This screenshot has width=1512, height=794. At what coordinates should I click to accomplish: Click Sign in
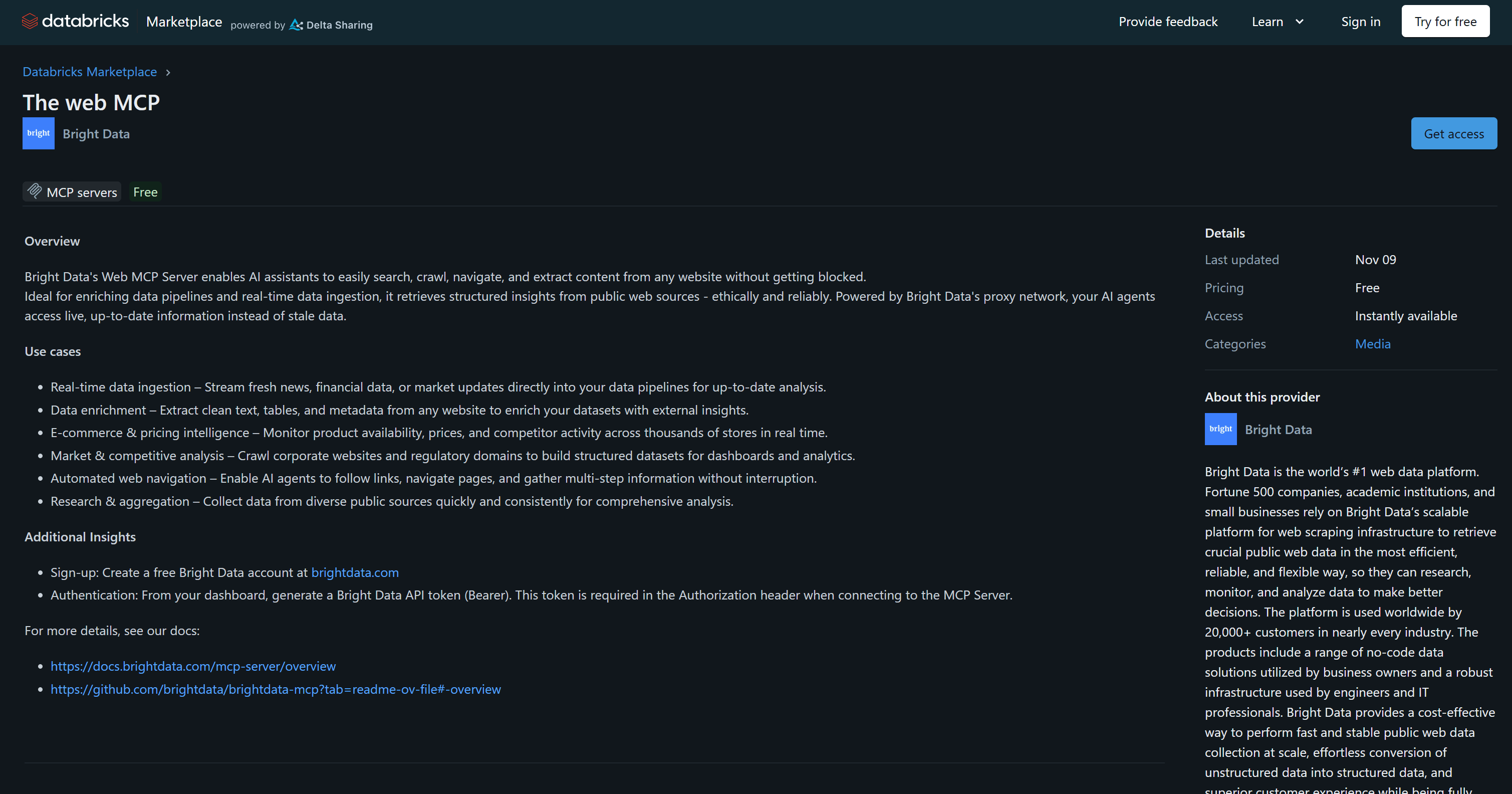1361,22
